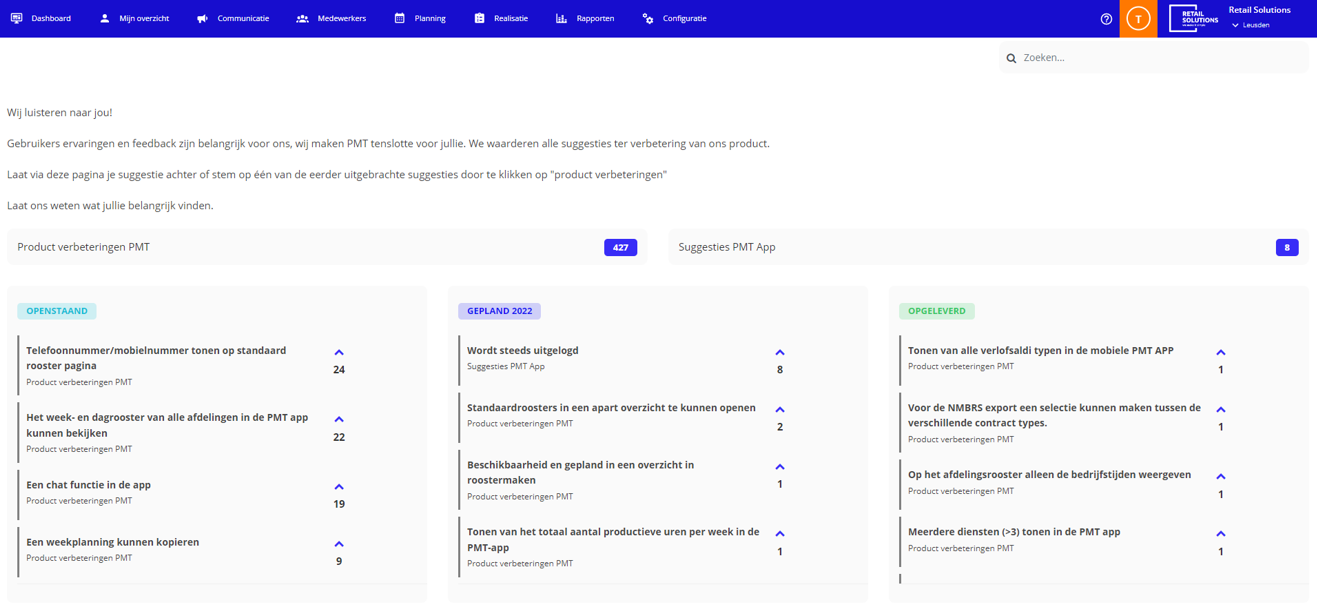Click the Zoeken search field
Screen dimensions: 1317x609
(x=1153, y=58)
